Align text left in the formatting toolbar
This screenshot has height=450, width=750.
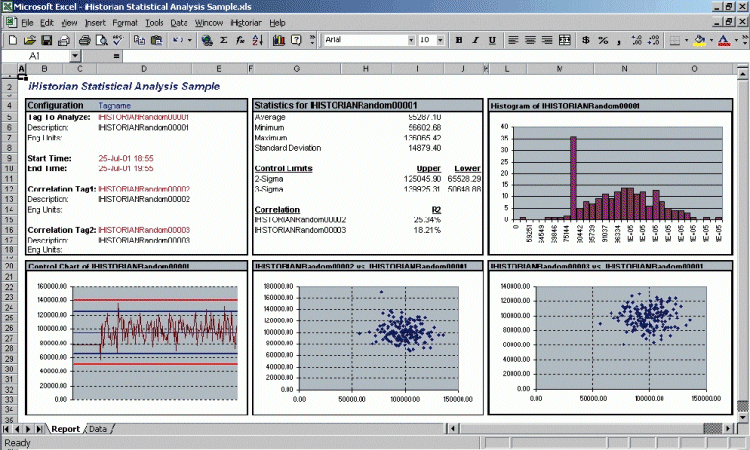[513, 40]
